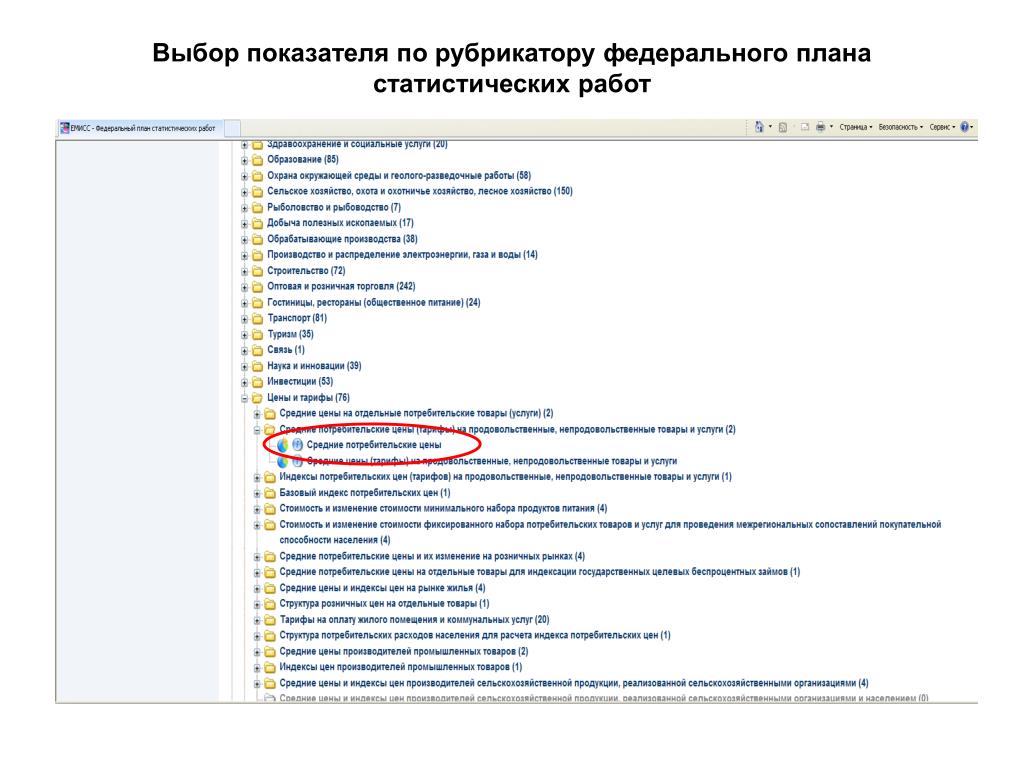Click folder icon of Структура розничных цен row
Screen dimensions: 1024x768
[270, 604]
